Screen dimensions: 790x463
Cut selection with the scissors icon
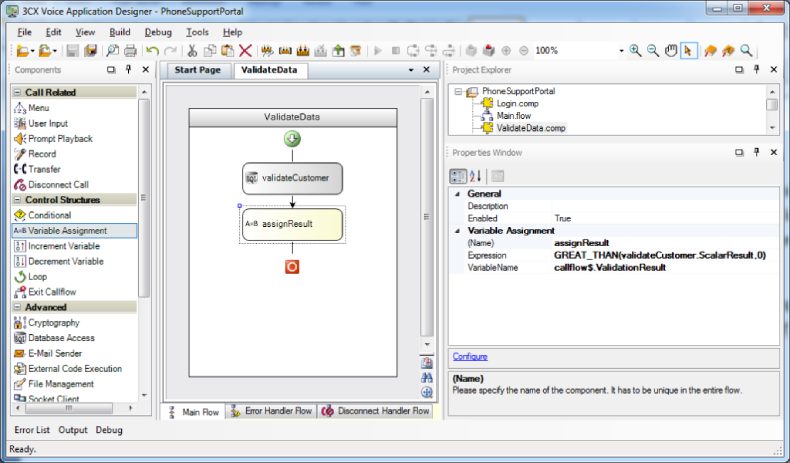pos(192,50)
